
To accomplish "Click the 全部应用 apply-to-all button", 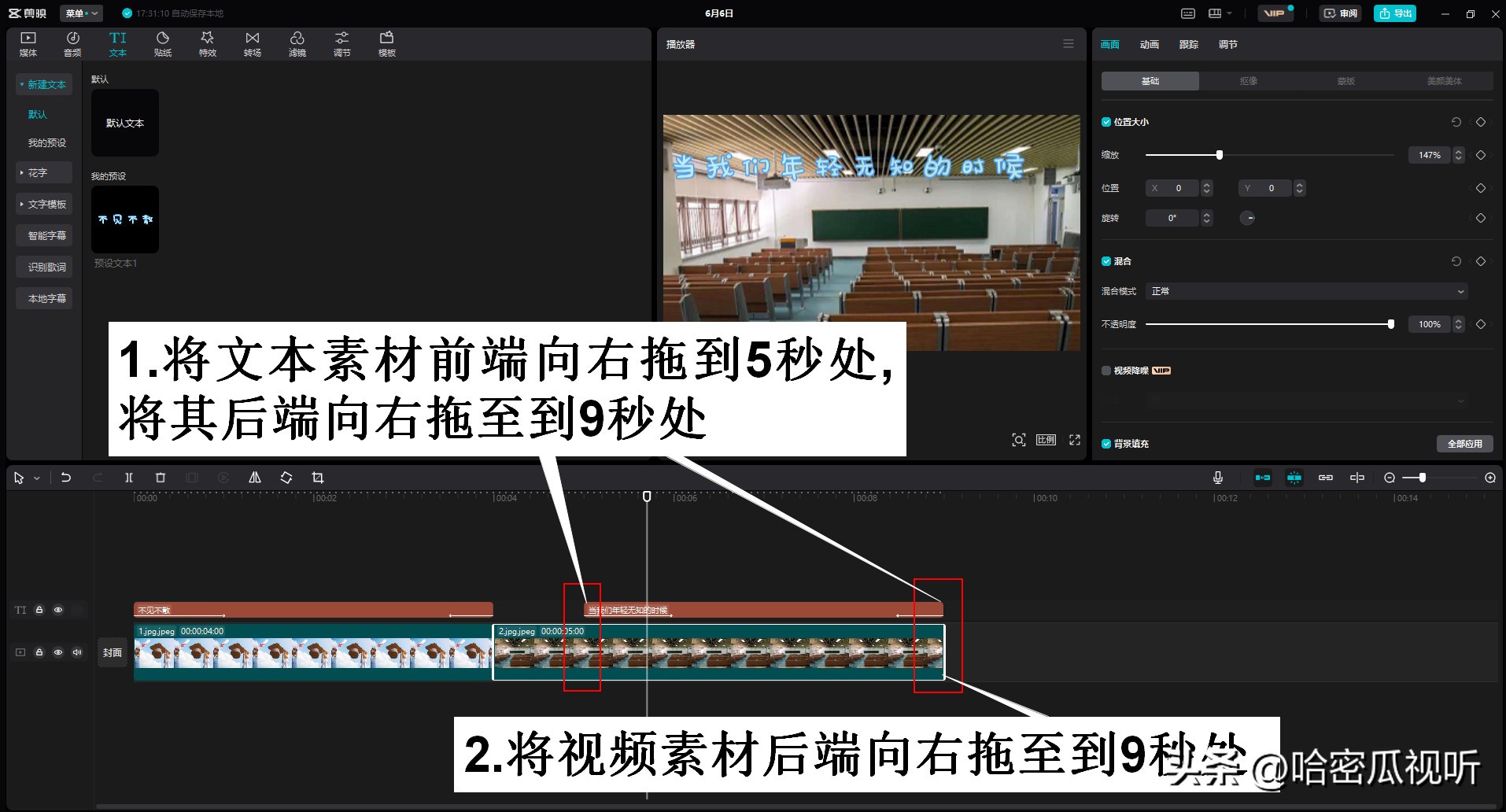I will (1466, 443).
